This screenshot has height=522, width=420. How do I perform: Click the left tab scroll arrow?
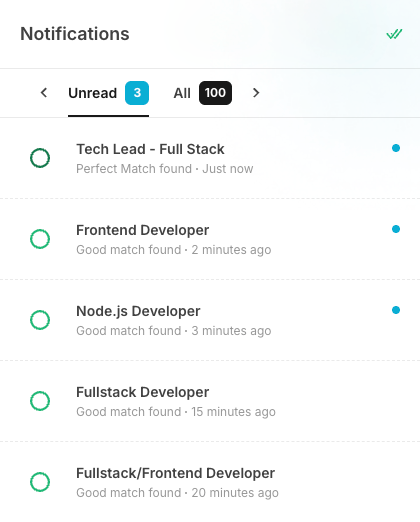(x=44, y=93)
